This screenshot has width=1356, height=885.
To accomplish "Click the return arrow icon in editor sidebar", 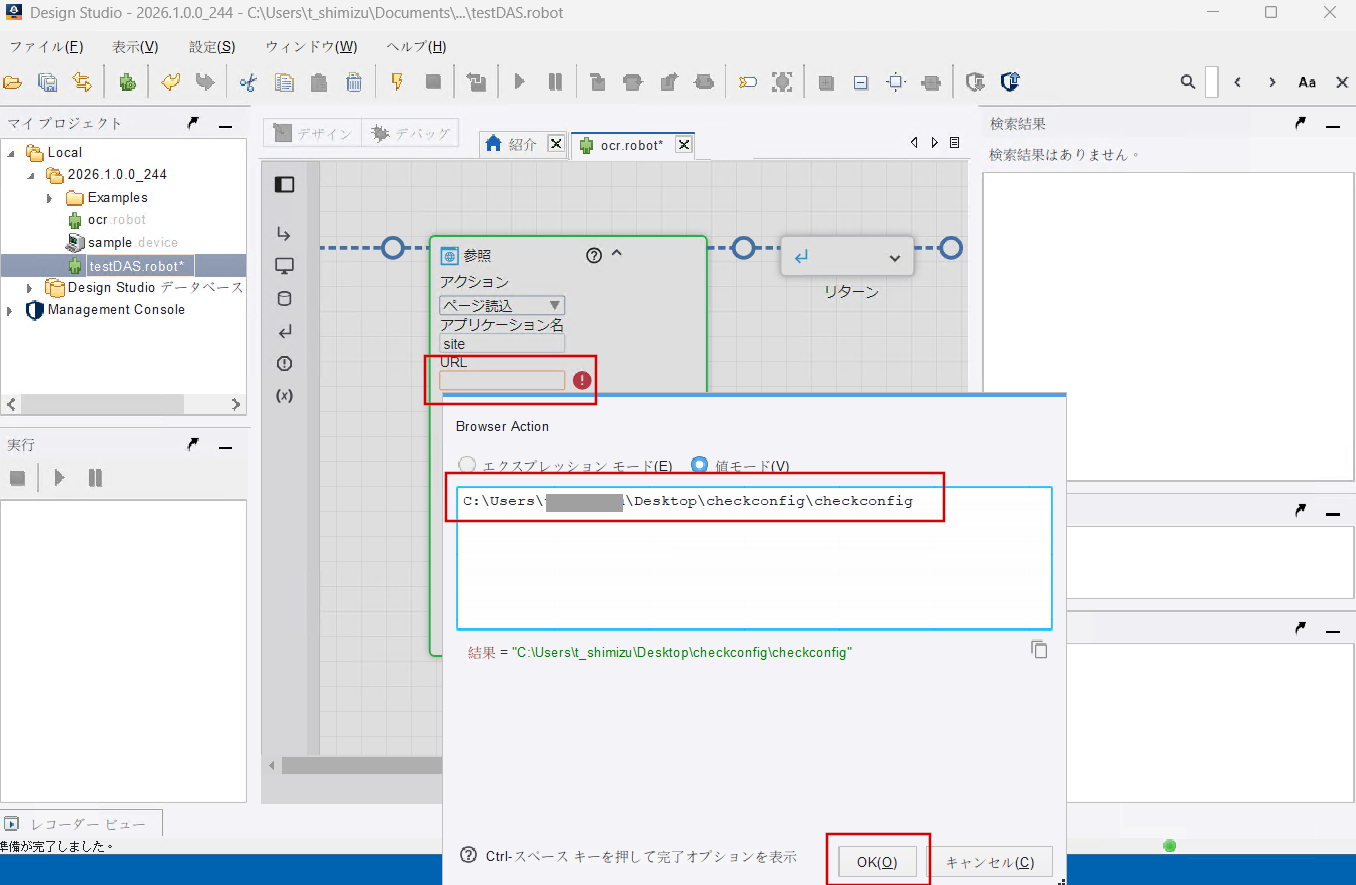I will click(284, 331).
